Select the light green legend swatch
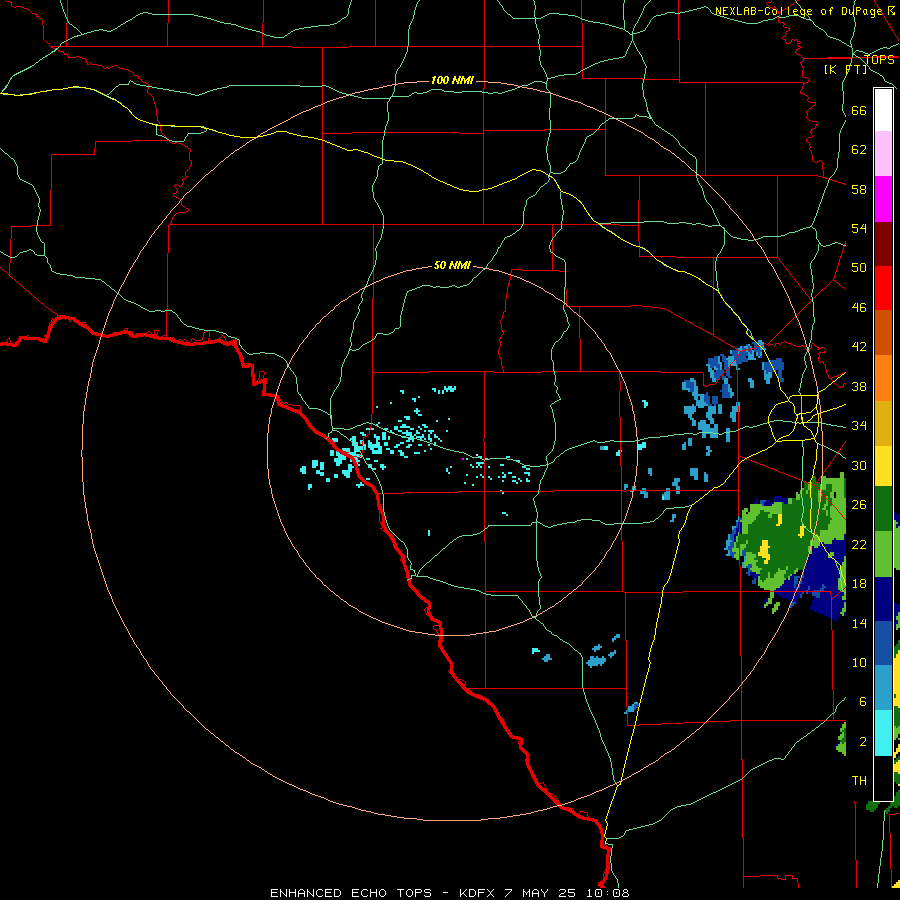900x900 pixels. [x=883, y=554]
